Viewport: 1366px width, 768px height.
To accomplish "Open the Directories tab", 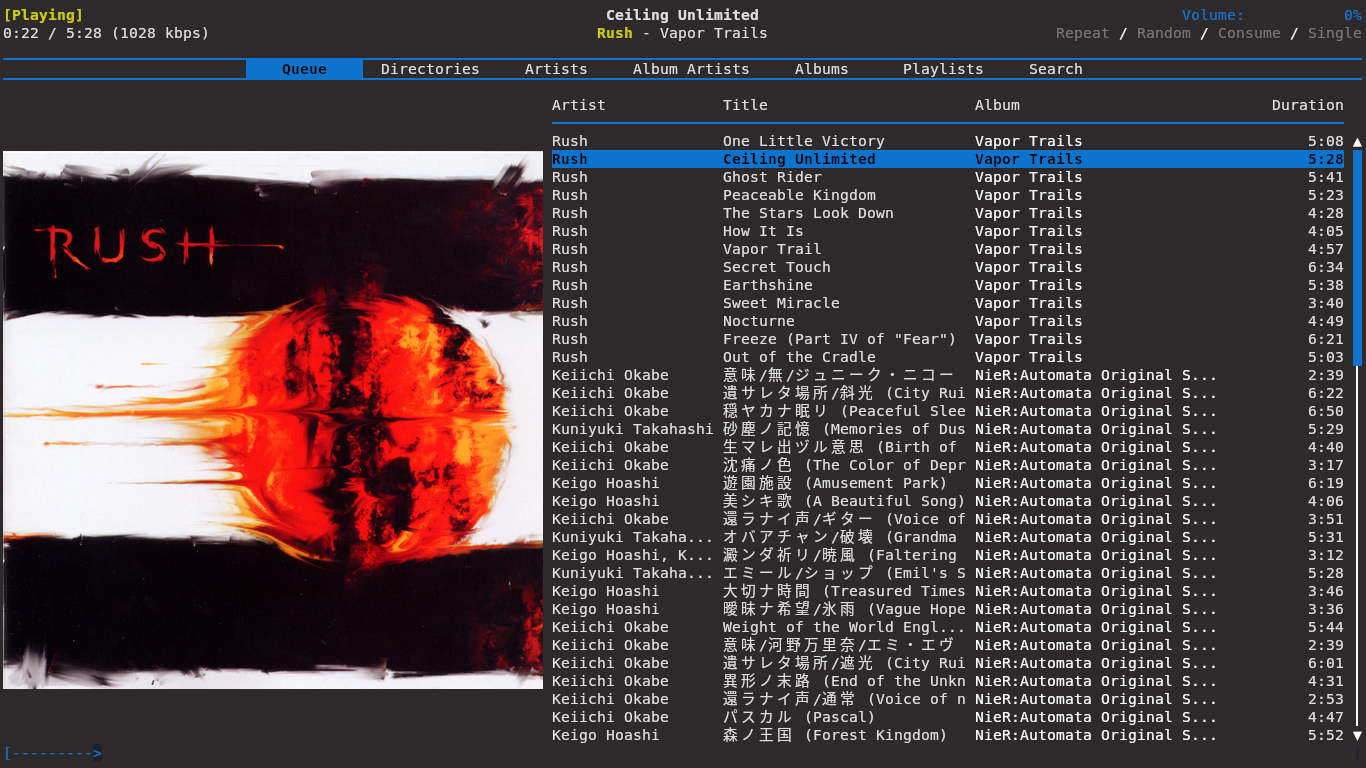I will pyautogui.click(x=430, y=69).
